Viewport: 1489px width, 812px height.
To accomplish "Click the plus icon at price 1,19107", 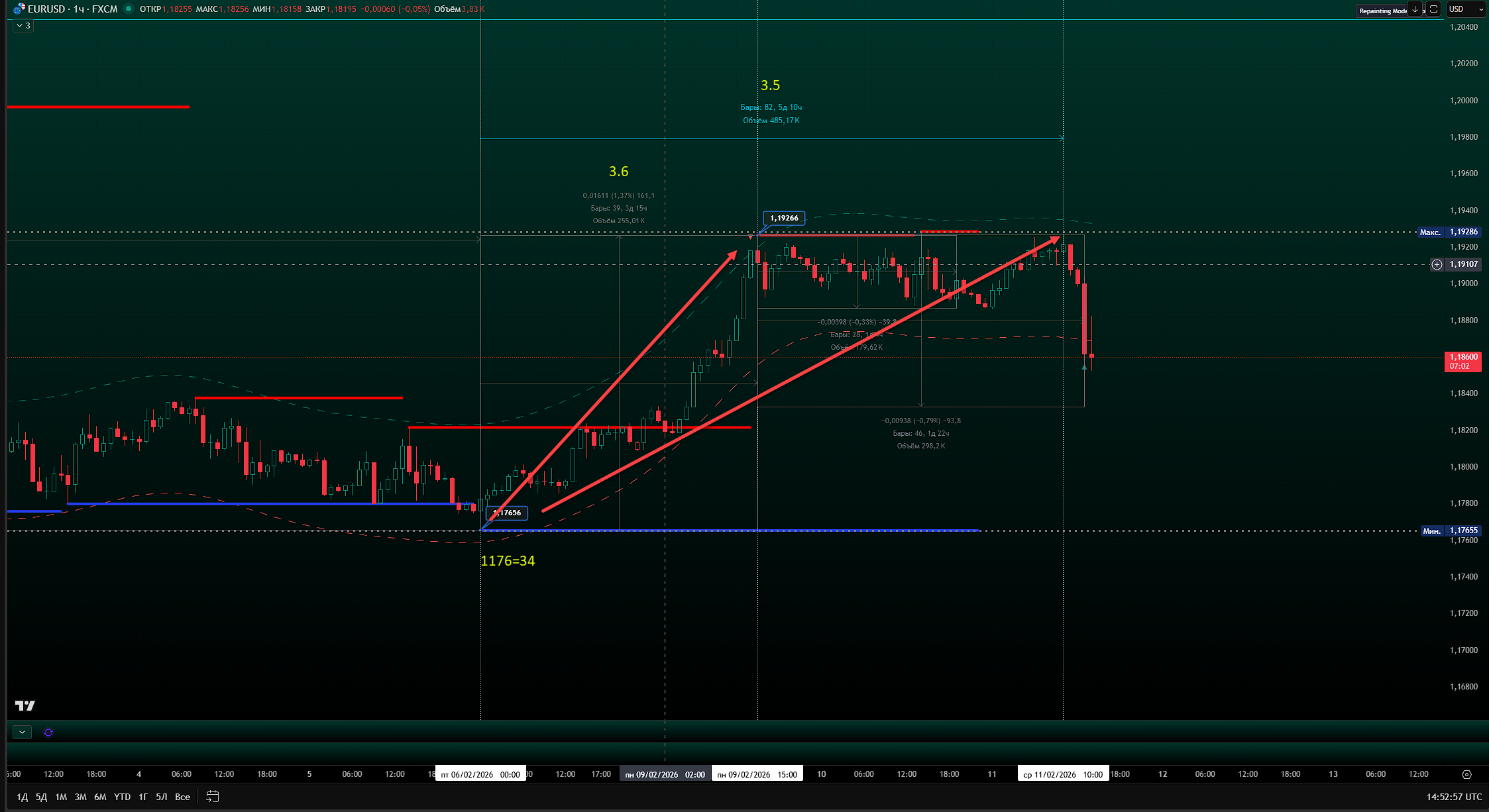I will pyautogui.click(x=1437, y=264).
